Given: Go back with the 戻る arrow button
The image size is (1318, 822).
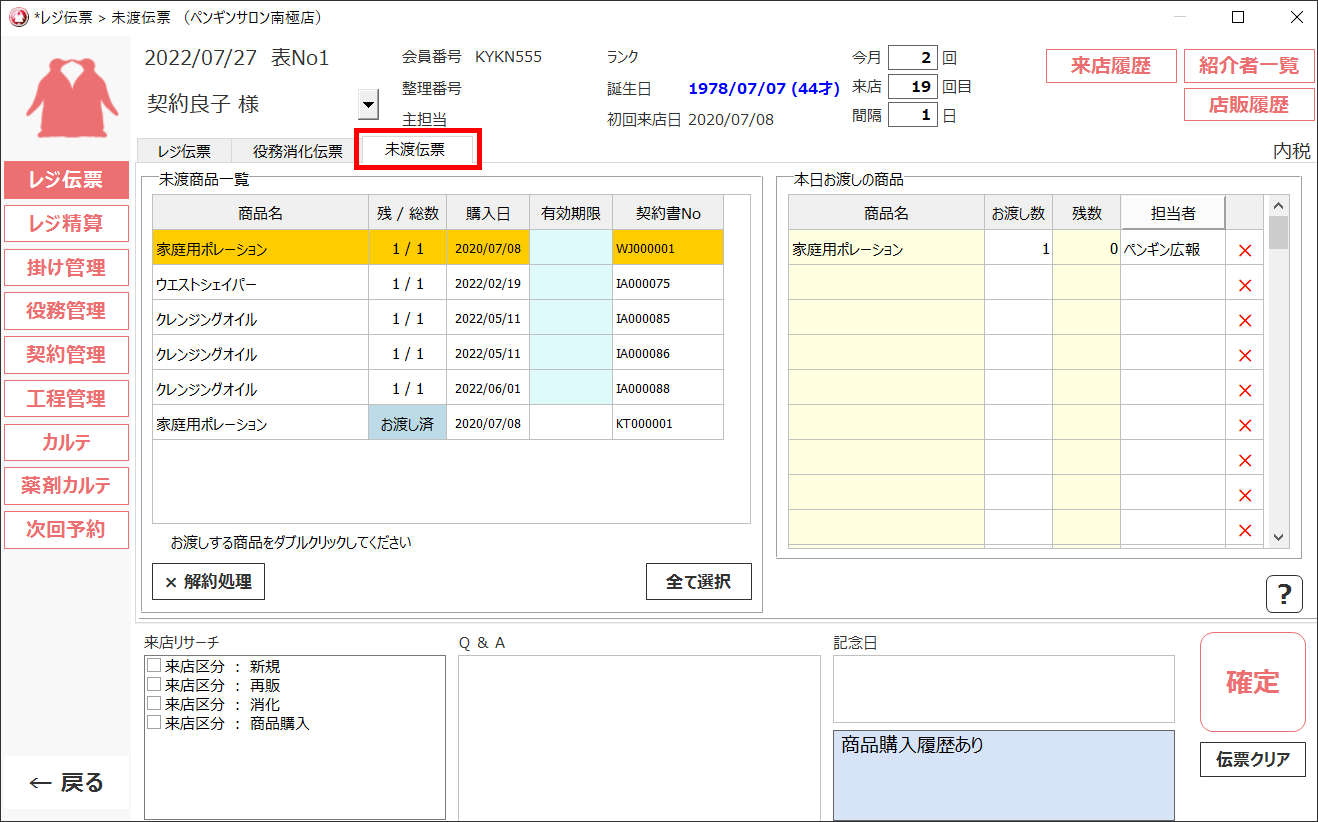Looking at the screenshot, I should coord(66,782).
